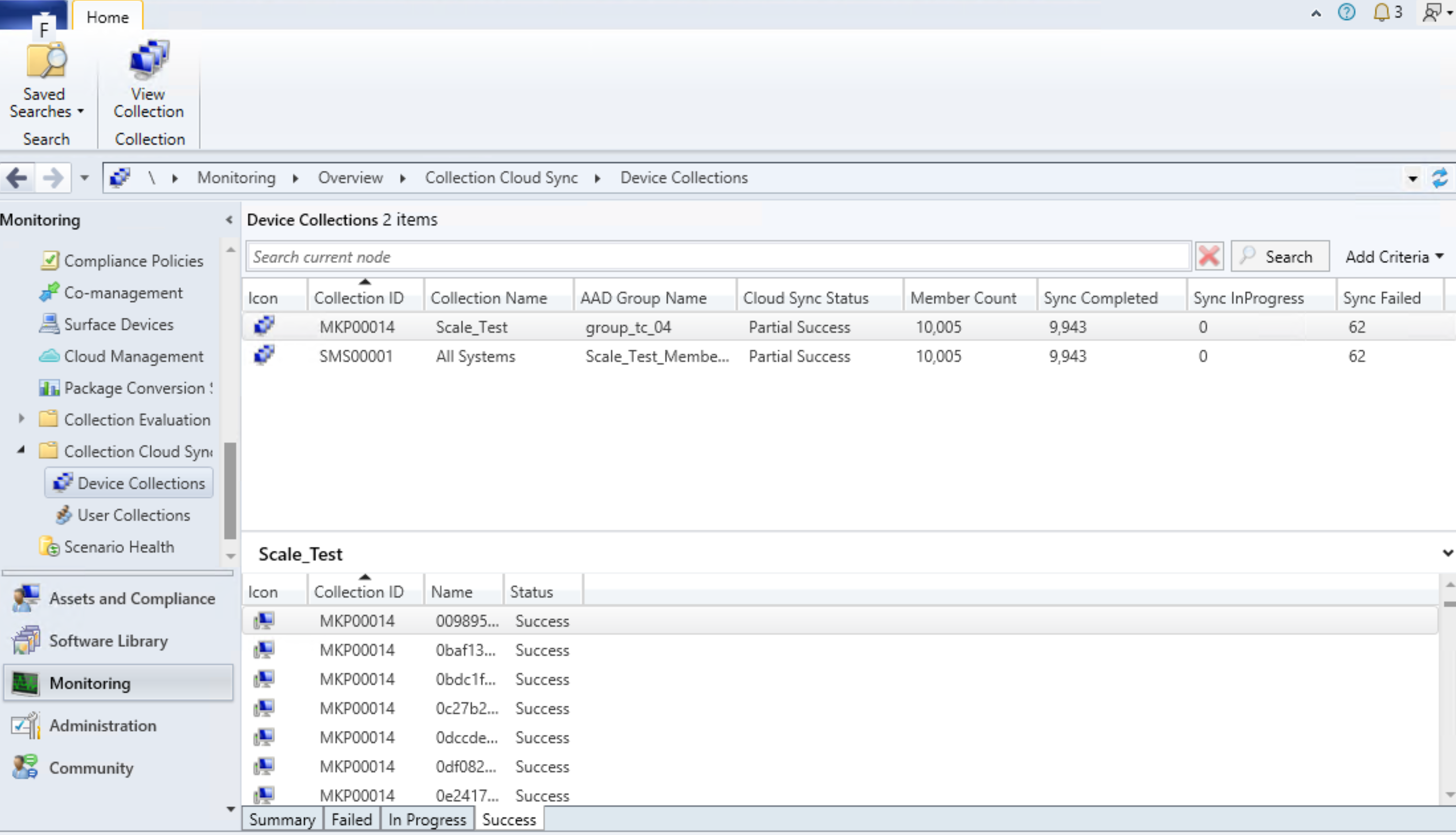The height and width of the screenshot is (835, 1456).
Task: Go back with the navigation arrow
Action: 17,178
